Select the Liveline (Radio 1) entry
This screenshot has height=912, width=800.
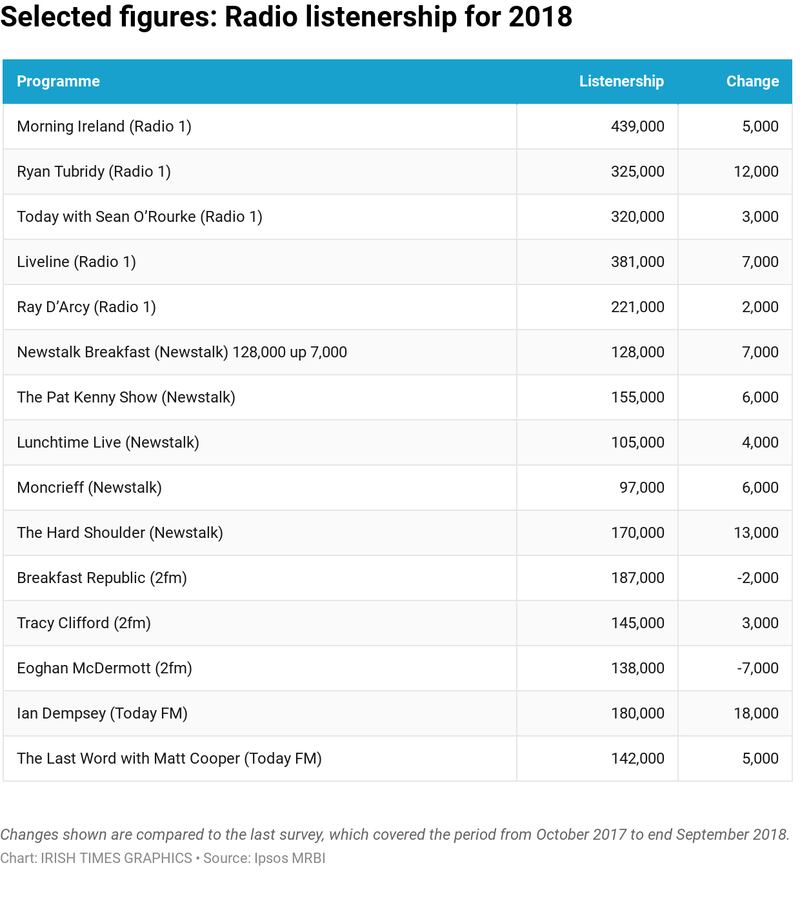point(76,262)
